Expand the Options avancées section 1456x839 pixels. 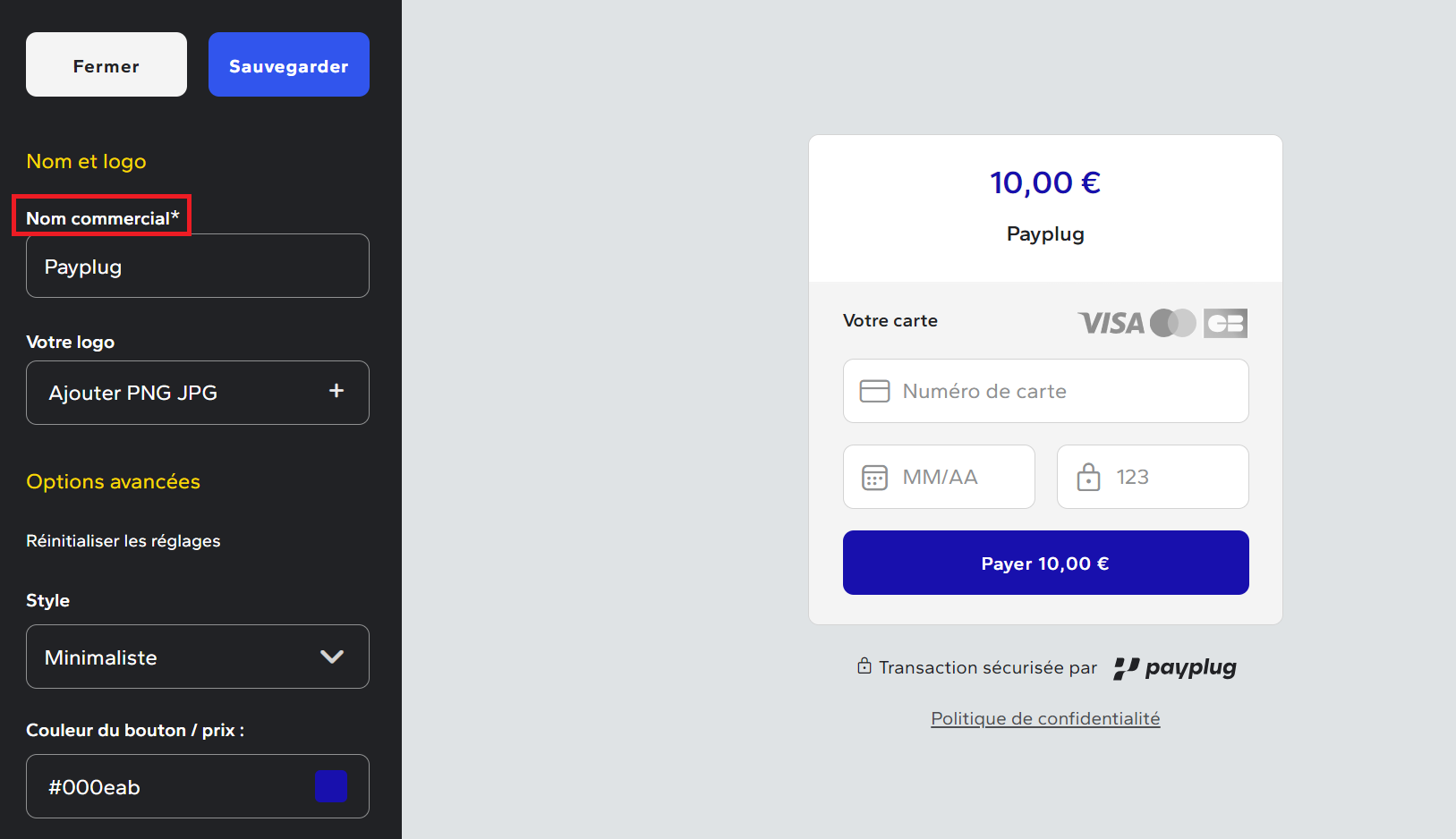click(114, 481)
